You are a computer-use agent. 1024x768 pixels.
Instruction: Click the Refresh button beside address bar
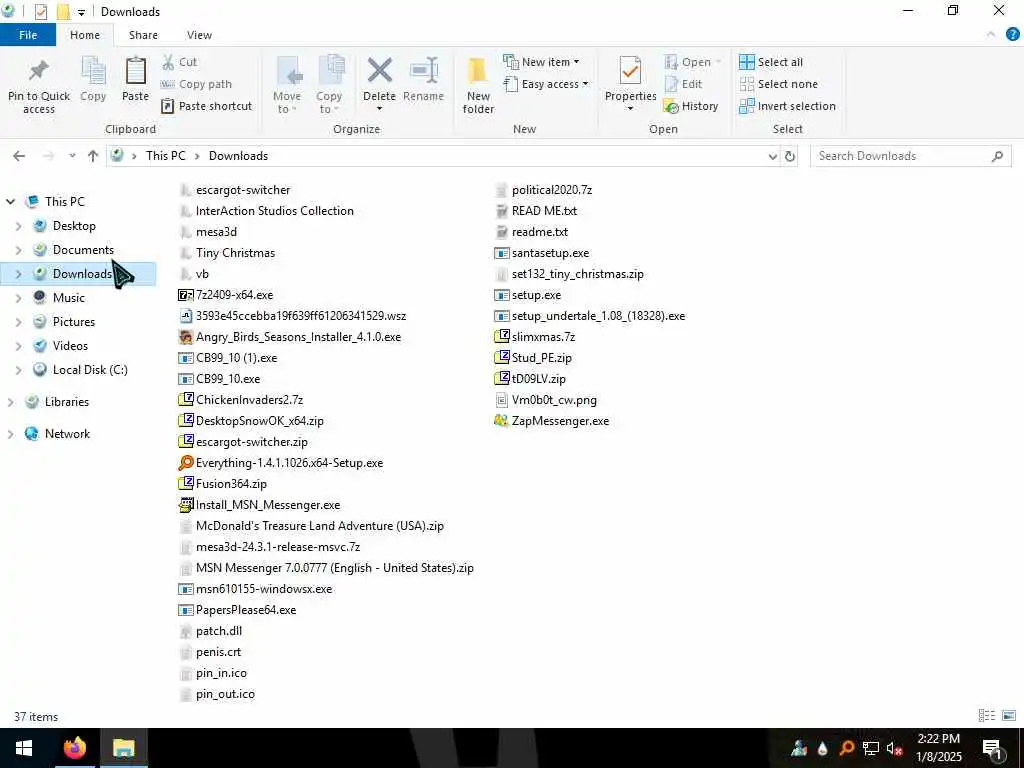(790, 156)
